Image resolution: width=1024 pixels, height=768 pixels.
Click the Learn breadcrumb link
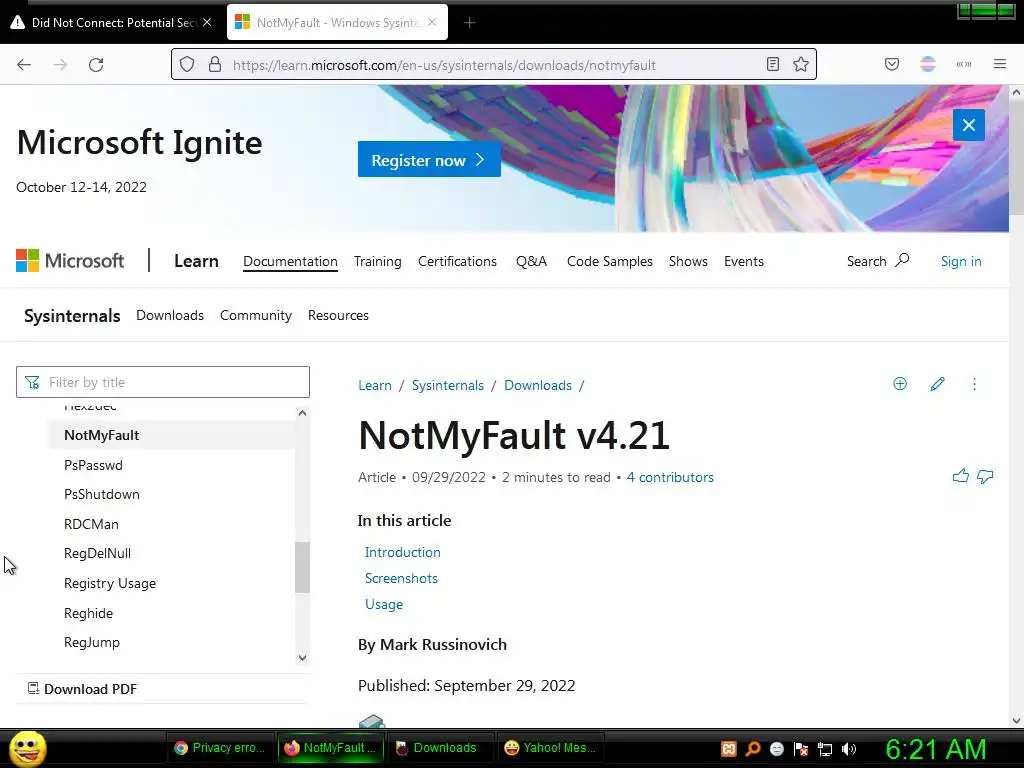375,385
